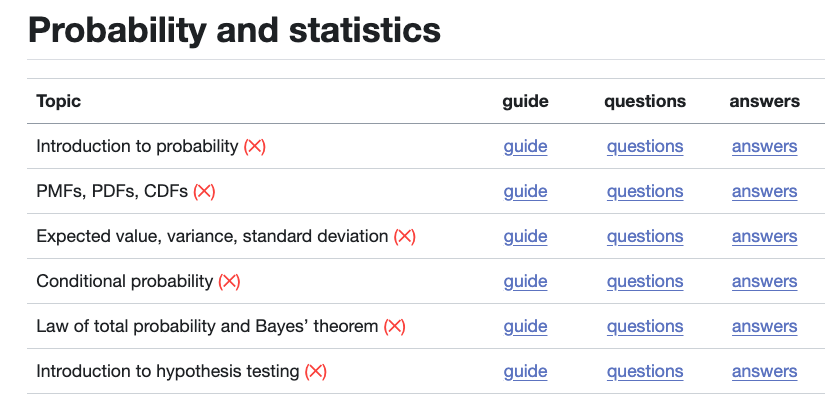This screenshot has height=411, width=835.
Task: Open hypothesis testing questions link
Action: coord(645,371)
